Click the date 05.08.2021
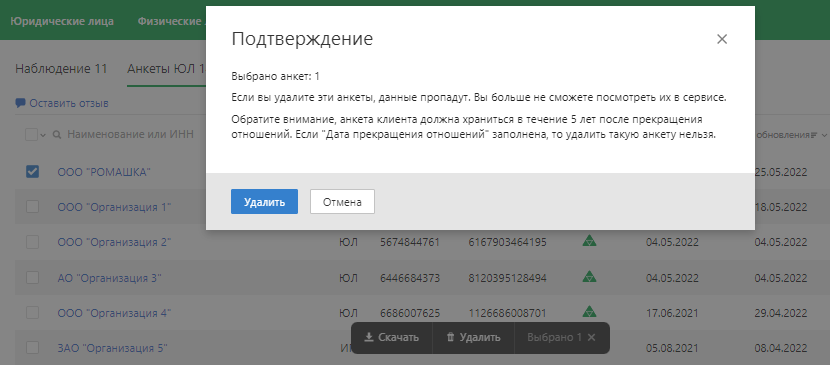The width and height of the screenshot is (830, 365). [672, 348]
